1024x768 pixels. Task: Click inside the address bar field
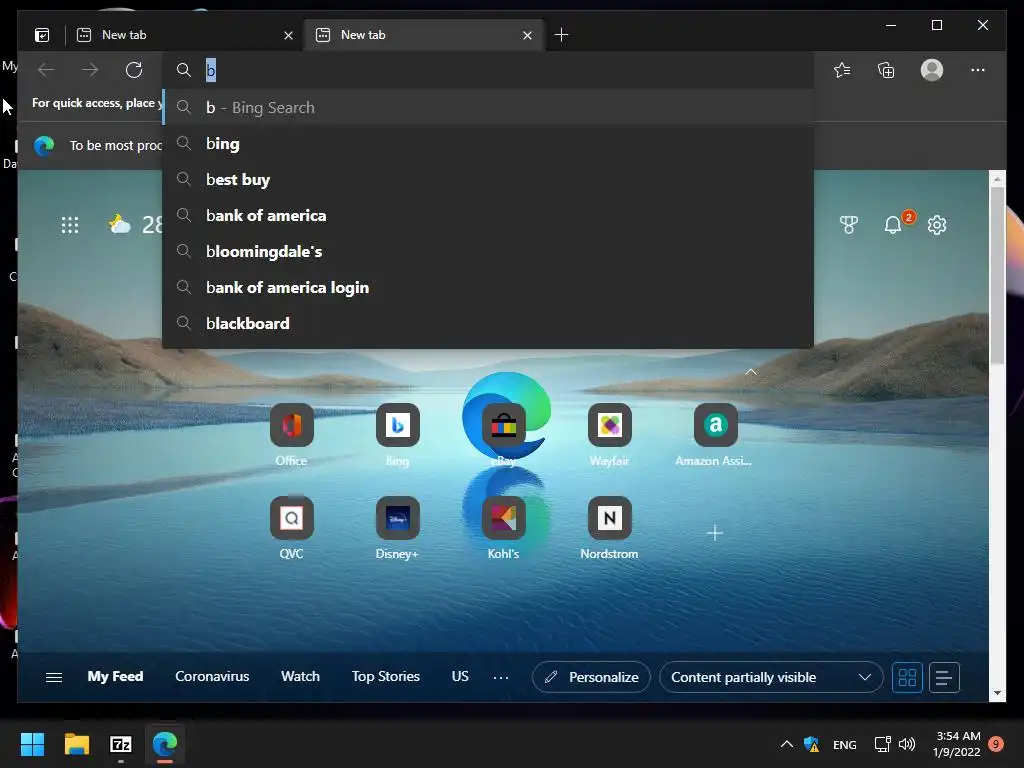click(488, 70)
